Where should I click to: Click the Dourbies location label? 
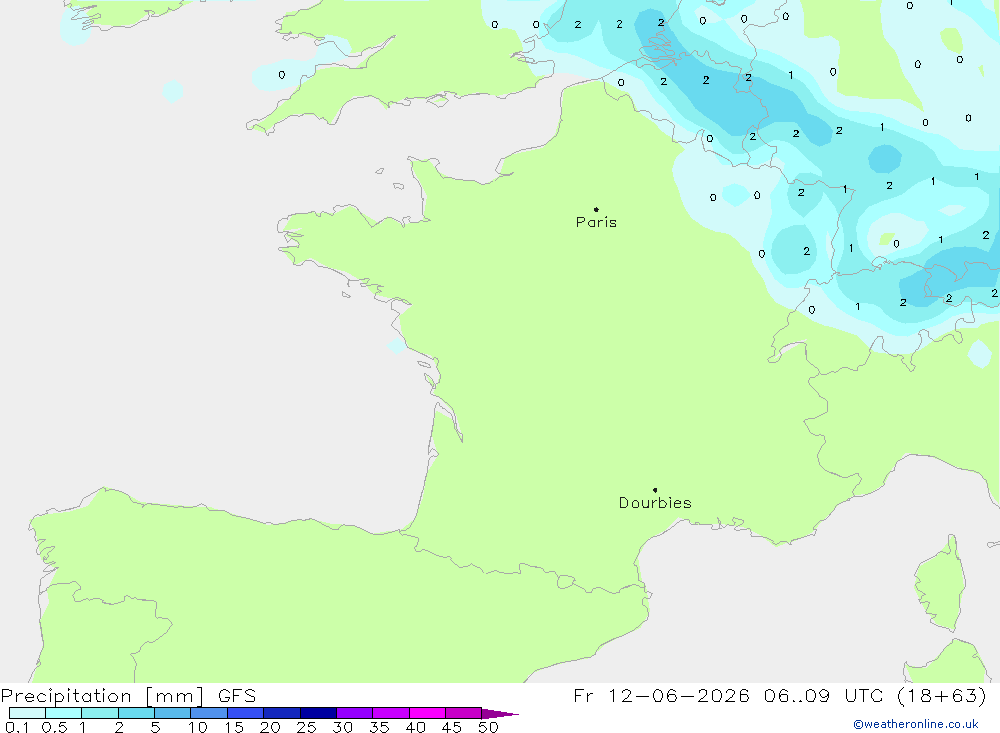pyautogui.click(x=655, y=503)
